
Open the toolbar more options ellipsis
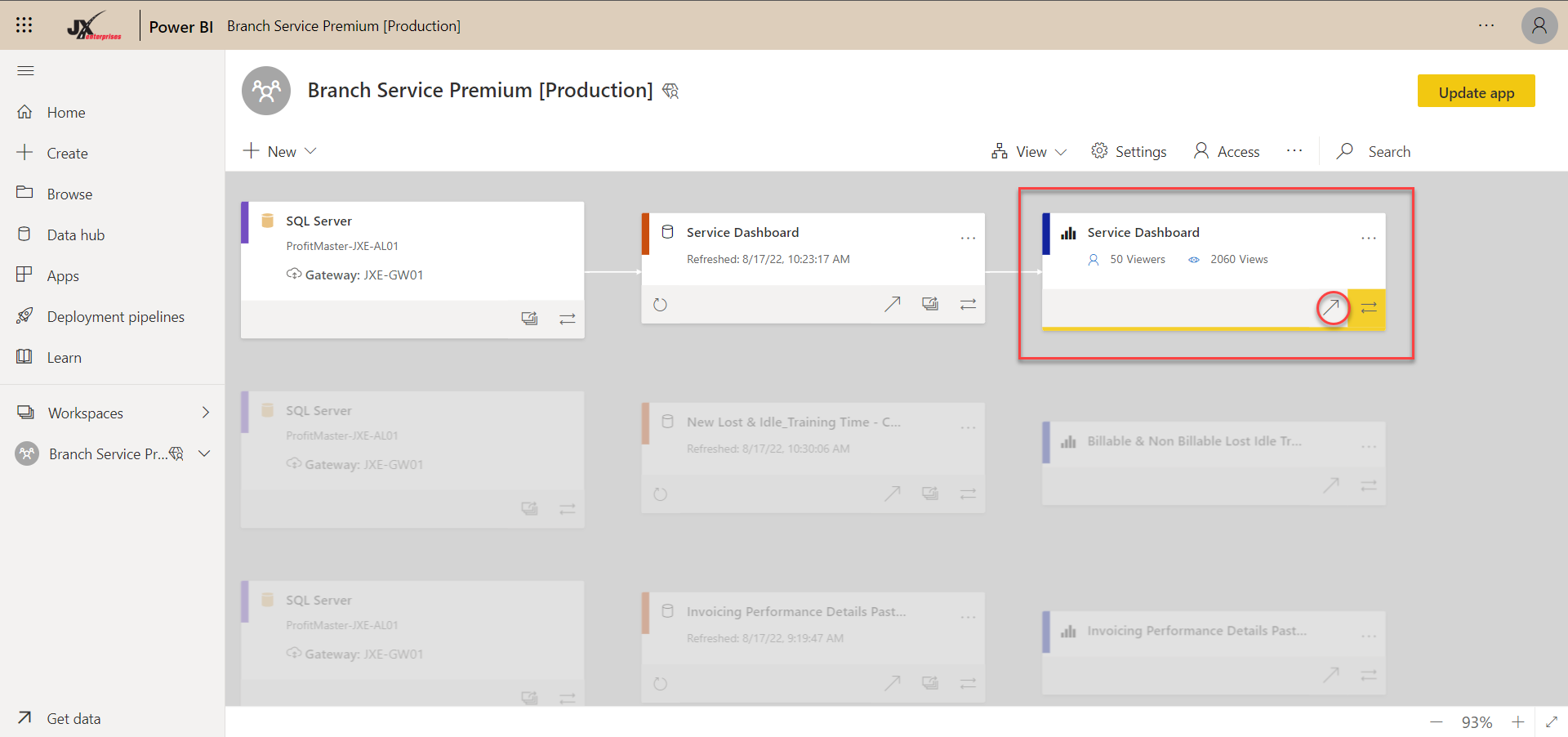click(1294, 151)
